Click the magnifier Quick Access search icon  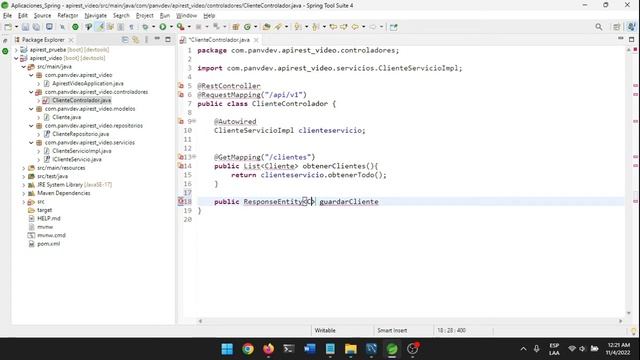point(599,27)
